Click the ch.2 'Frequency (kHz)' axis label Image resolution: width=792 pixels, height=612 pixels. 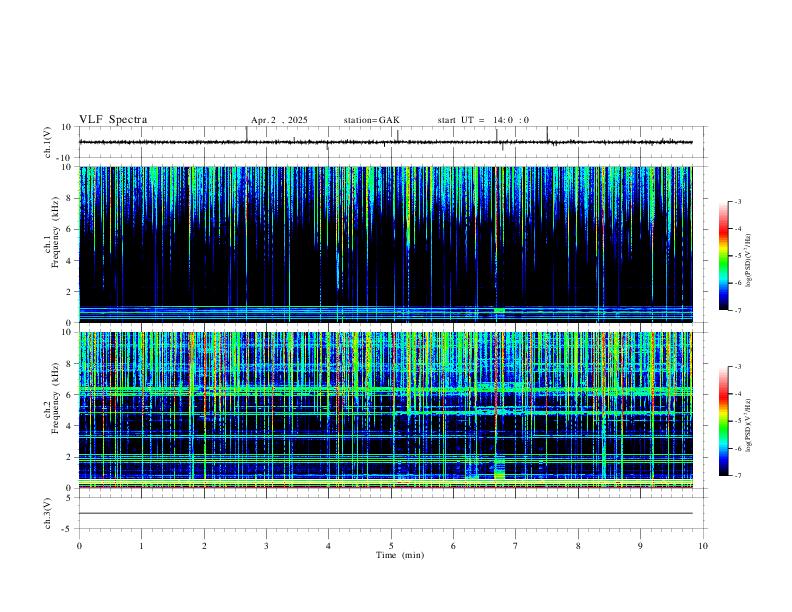pyautogui.click(x=56, y=398)
